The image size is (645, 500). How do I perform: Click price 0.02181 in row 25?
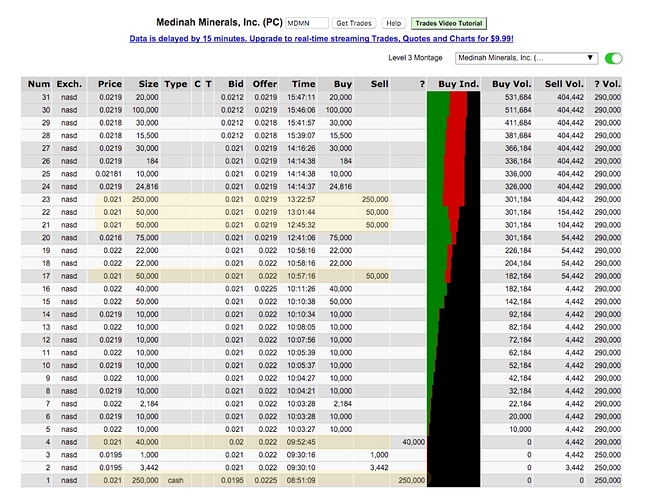tap(109, 174)
